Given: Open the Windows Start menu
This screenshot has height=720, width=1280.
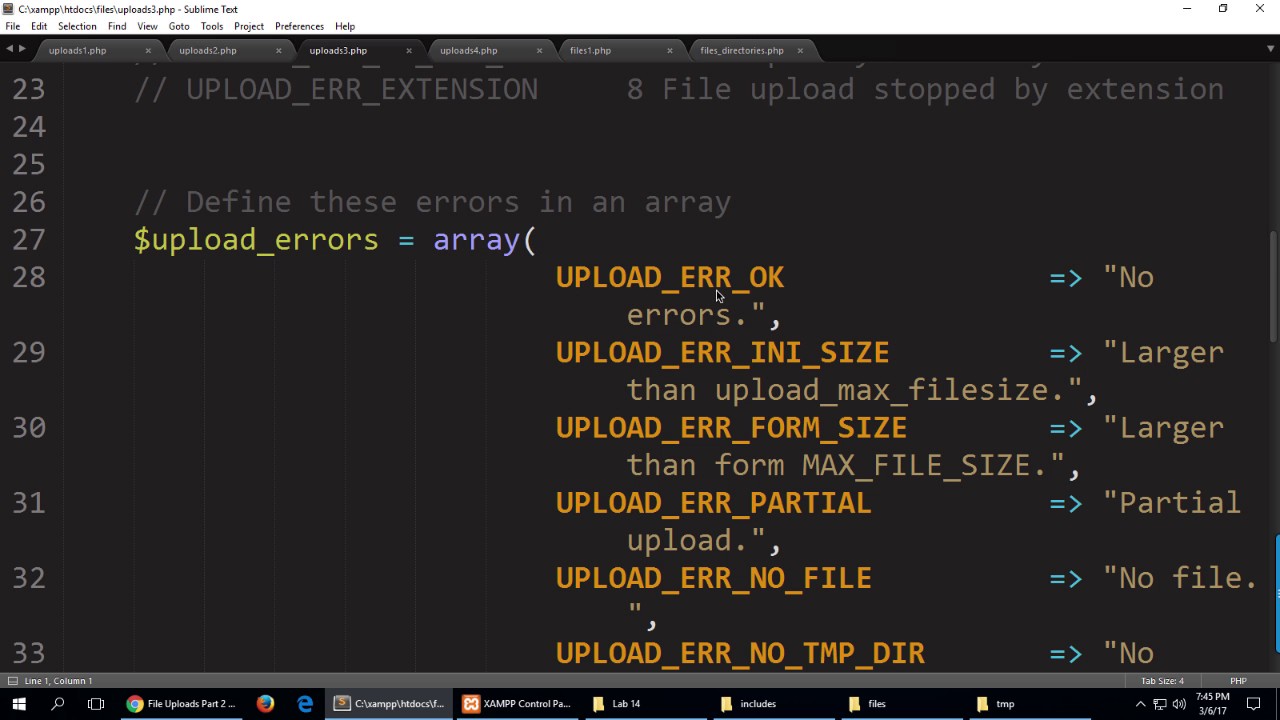Looking at the screenshot, I should [x=18, y=704].
